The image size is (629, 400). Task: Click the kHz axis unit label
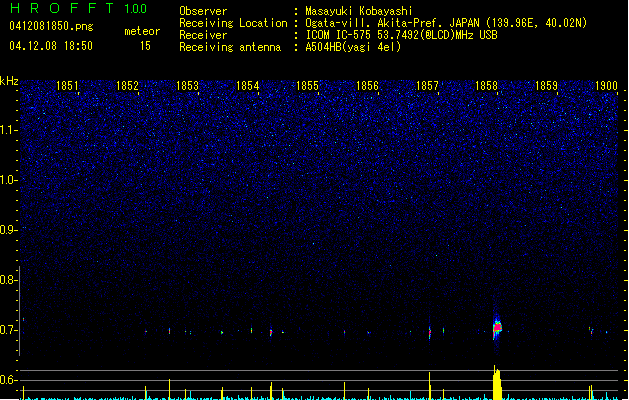(x=9, y=81)
